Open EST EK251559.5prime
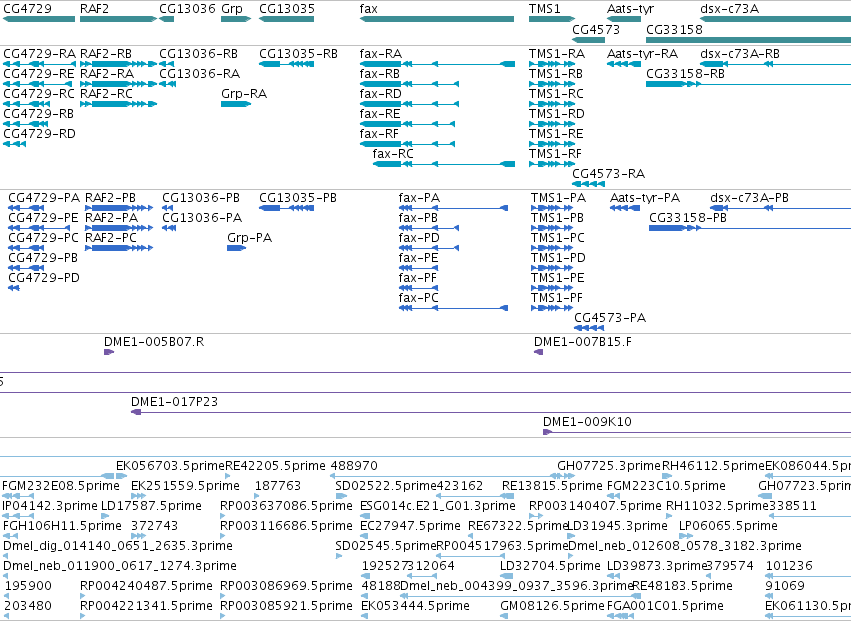 [x=186, y=486]
